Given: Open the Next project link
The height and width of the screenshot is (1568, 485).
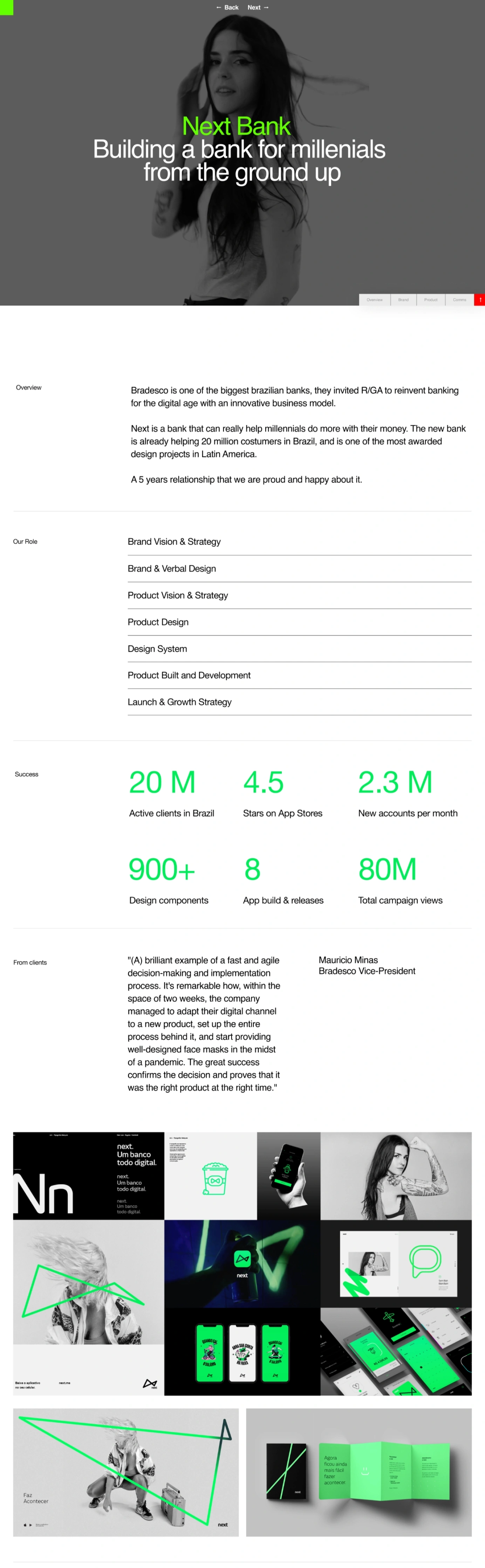Looking at the screenshot, I should 258,7.
